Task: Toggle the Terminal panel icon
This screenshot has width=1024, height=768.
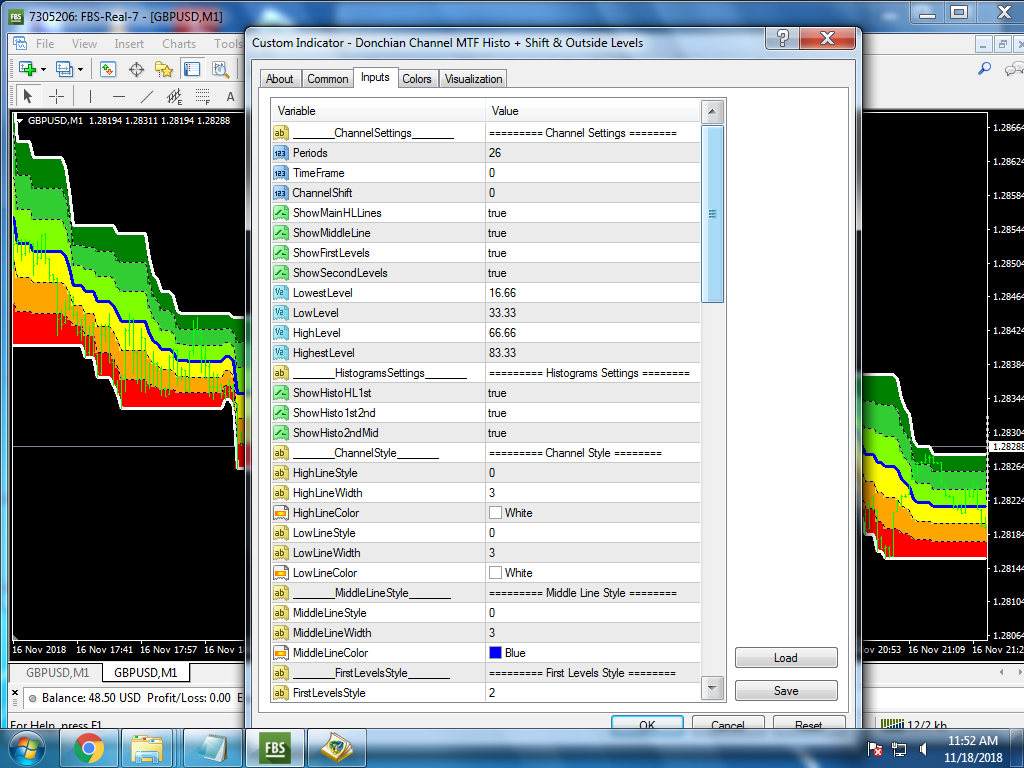Action: click(191, 69)
